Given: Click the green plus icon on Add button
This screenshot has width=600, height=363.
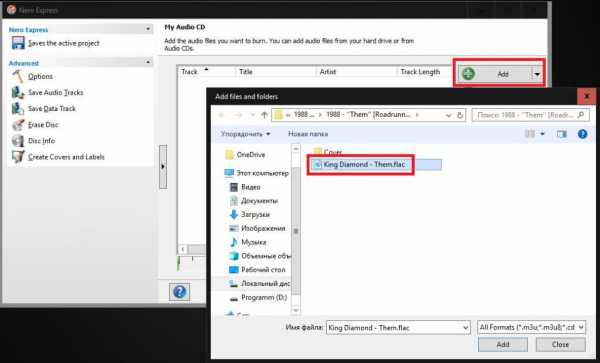Looking at the screenshot, I should [468, 73].
